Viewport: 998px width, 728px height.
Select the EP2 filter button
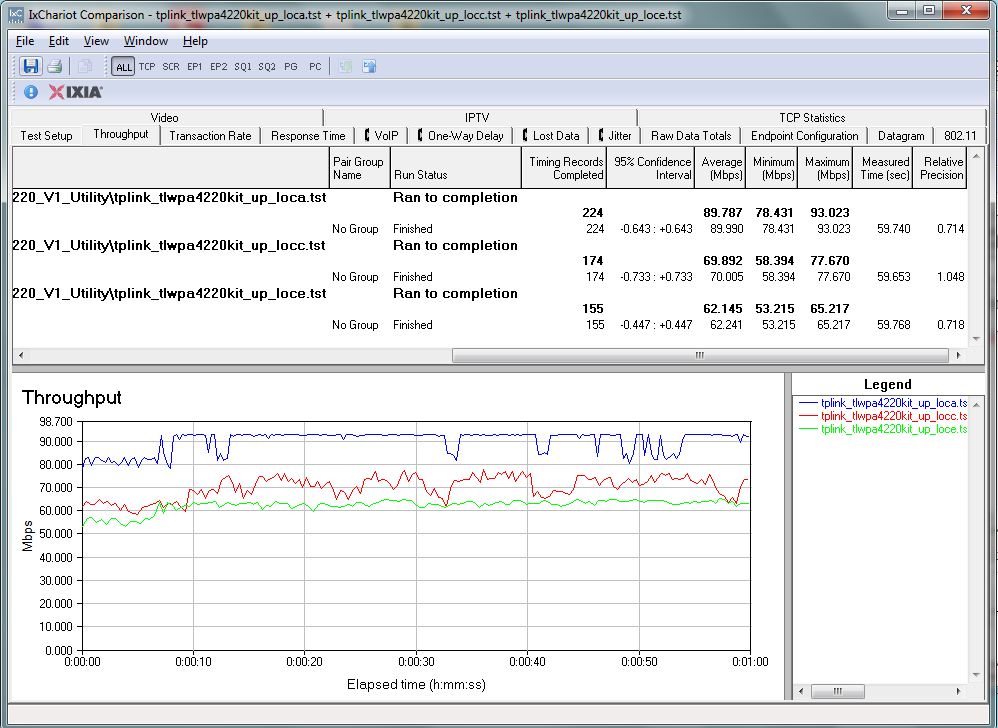click(218, 66)
